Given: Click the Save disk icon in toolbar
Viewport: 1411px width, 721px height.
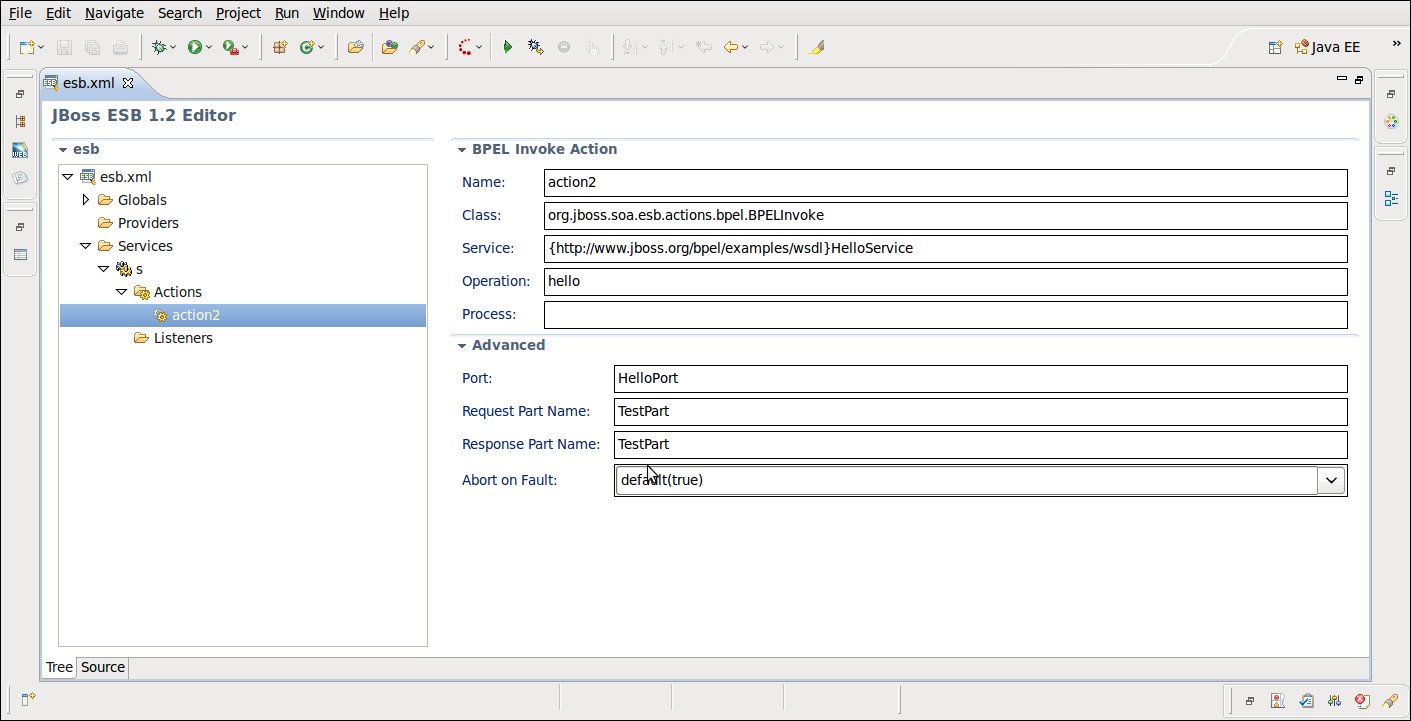Looking at the screenshot, I should tap(64, 47).
